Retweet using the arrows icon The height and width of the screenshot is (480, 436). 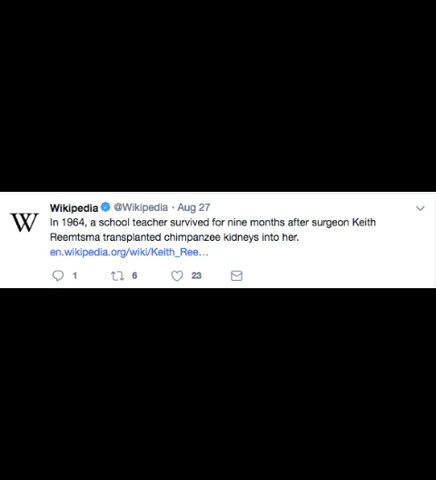coord(117,276)
